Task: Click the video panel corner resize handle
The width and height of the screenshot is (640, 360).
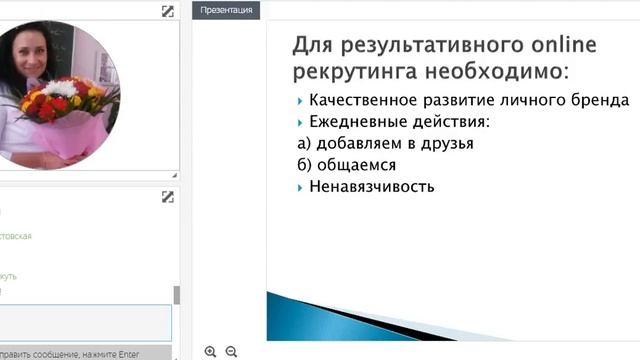Action: coord(175,175)
